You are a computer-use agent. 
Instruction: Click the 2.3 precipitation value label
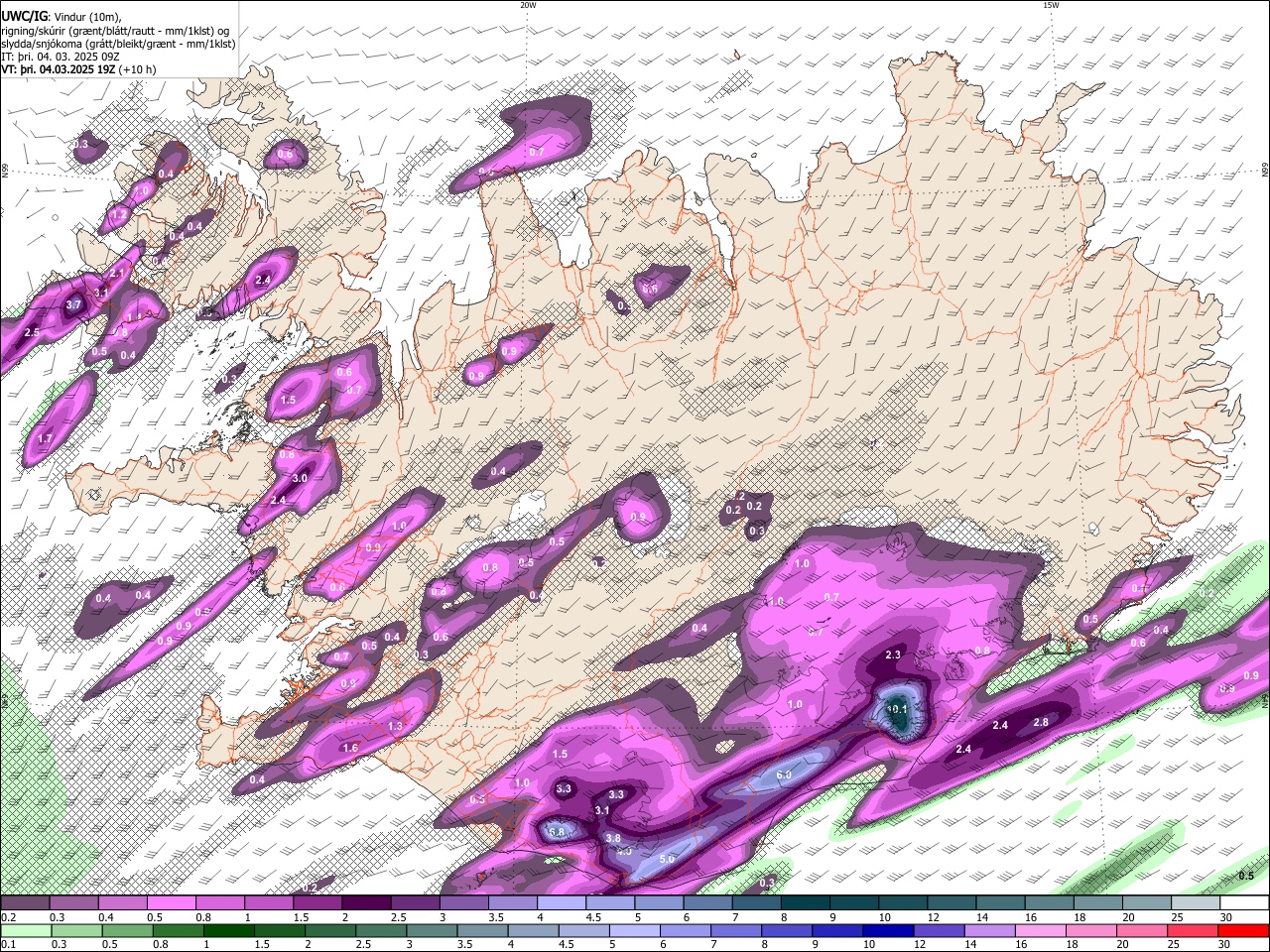point(893,654)
